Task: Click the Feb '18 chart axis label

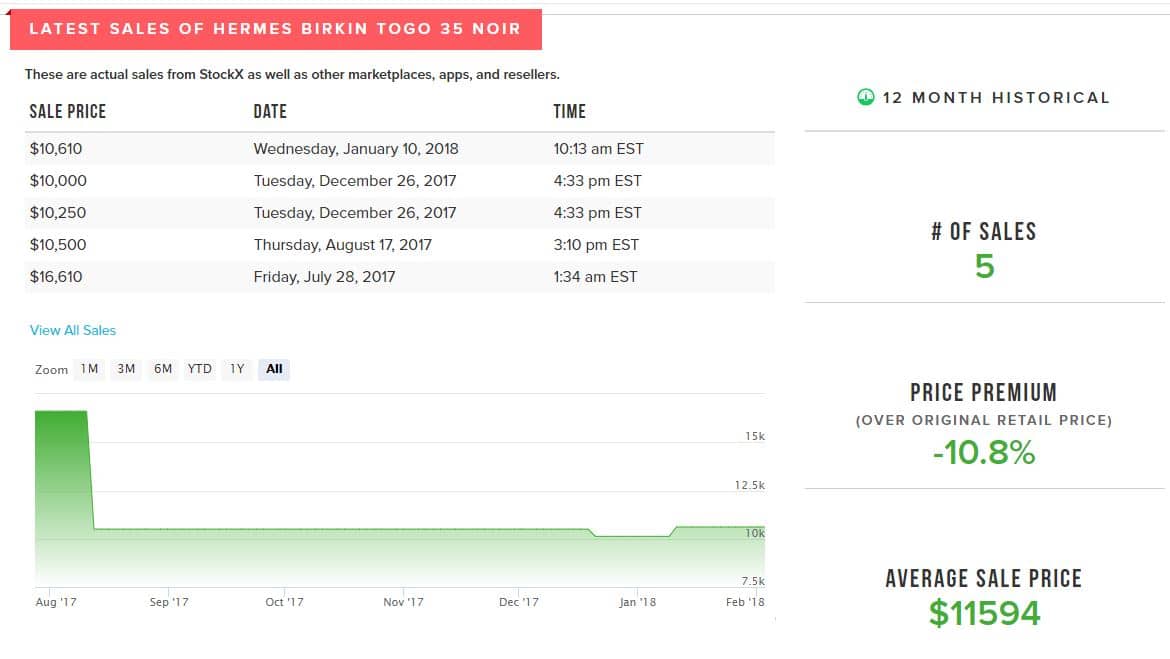Action: click(x=745, y=602)
